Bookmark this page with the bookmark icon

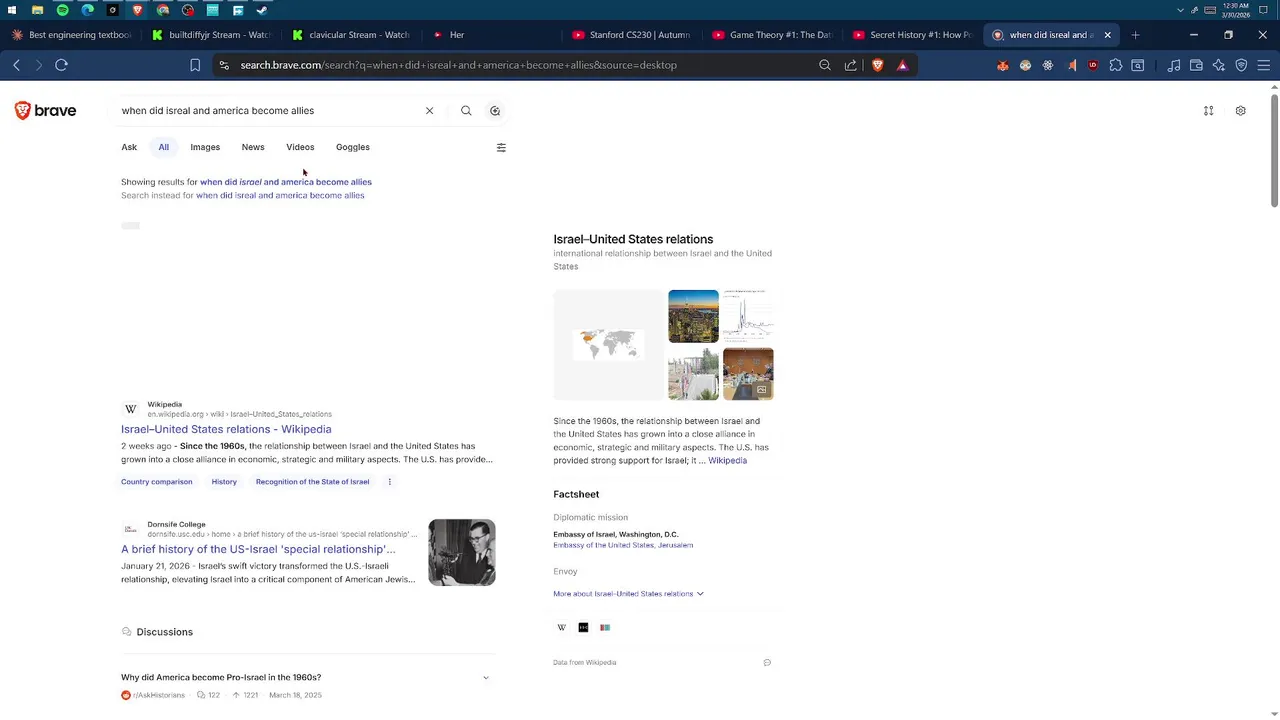tap(195, 65)
